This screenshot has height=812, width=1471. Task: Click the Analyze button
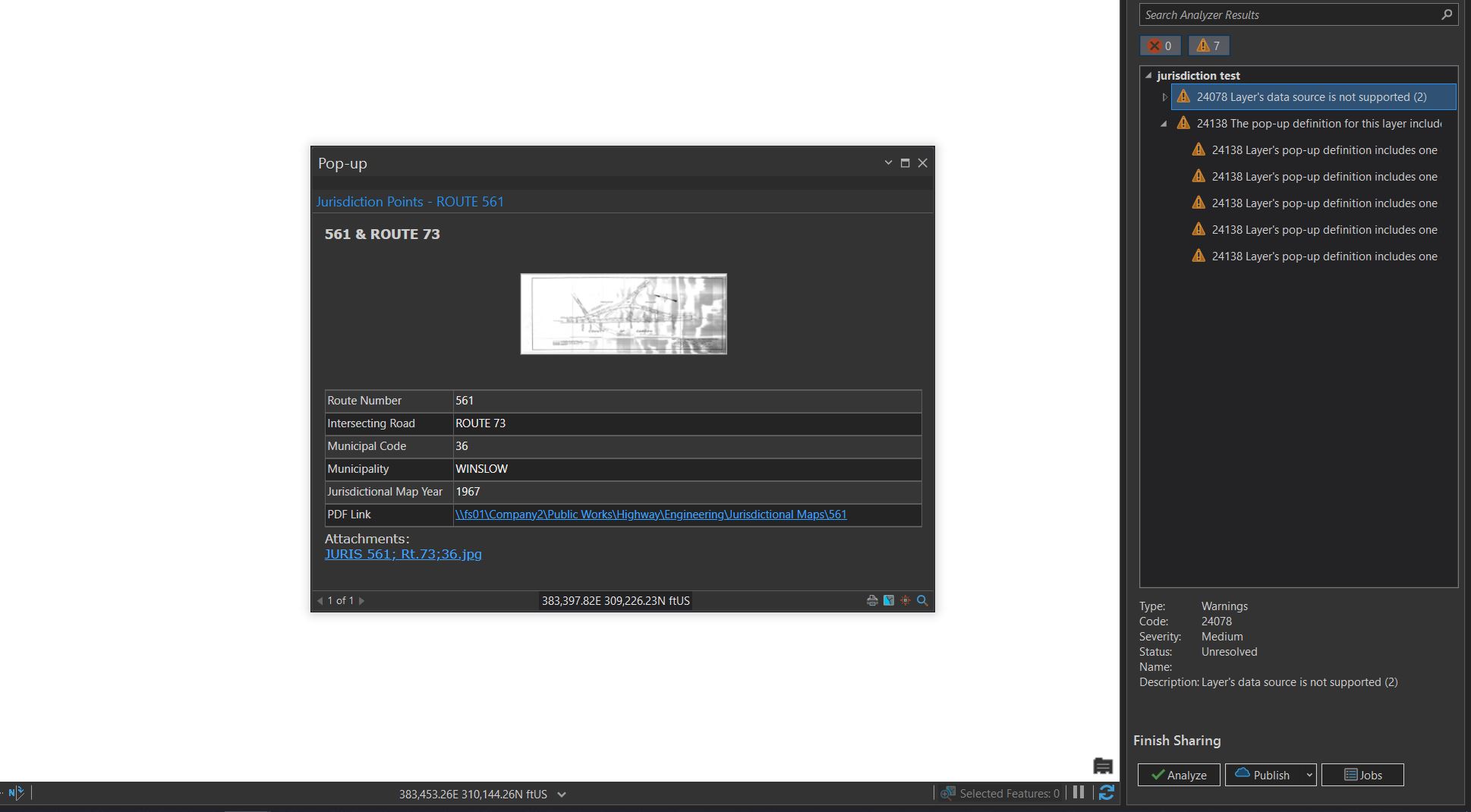(x=1178, y=775)
